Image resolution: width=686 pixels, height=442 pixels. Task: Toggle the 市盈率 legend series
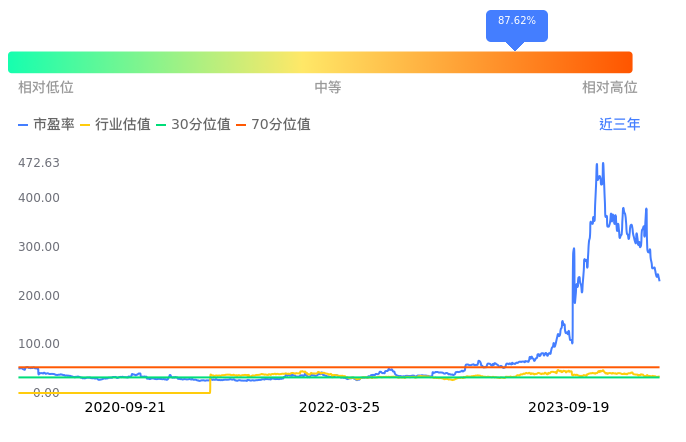pos(47,125)
